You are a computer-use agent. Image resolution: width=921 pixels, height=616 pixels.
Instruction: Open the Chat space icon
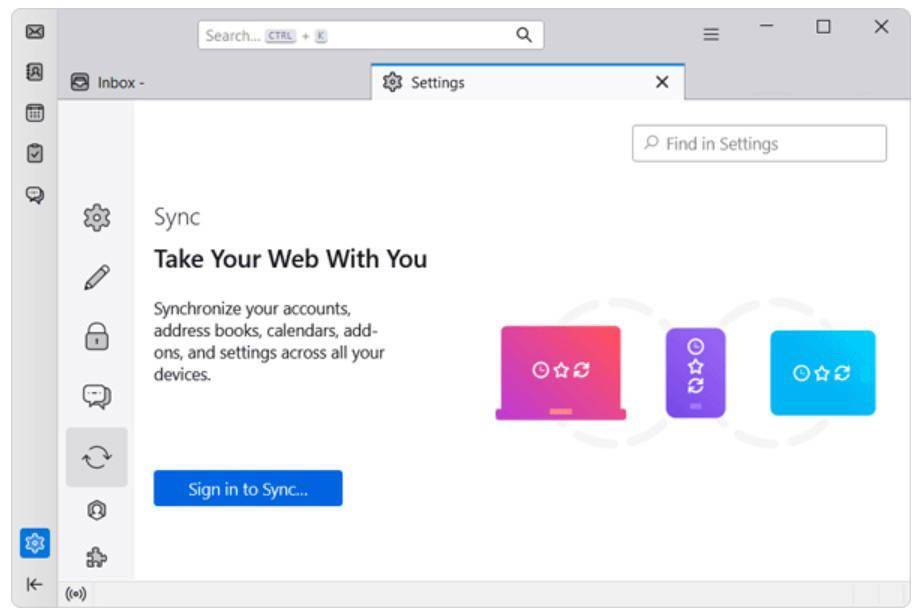35,194
